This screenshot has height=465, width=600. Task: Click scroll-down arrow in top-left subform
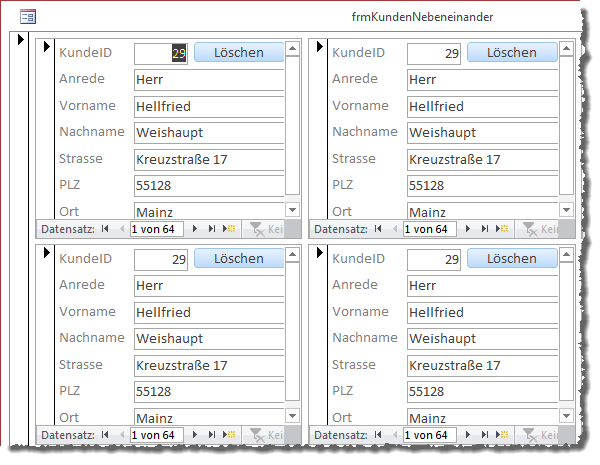pos(293,210)
